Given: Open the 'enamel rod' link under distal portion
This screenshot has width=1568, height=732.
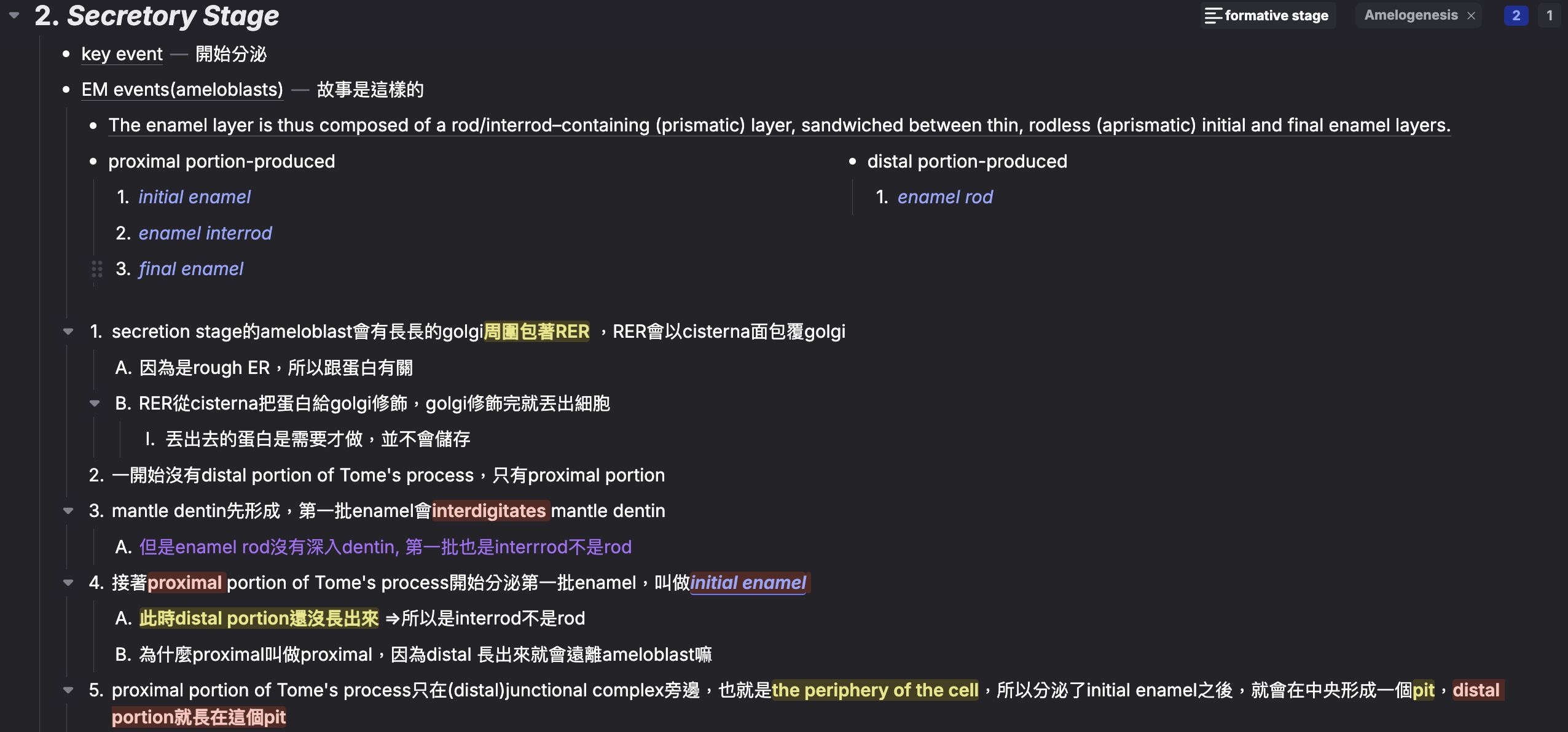Looking at the screenshot, I should click(x=945, y=197).
